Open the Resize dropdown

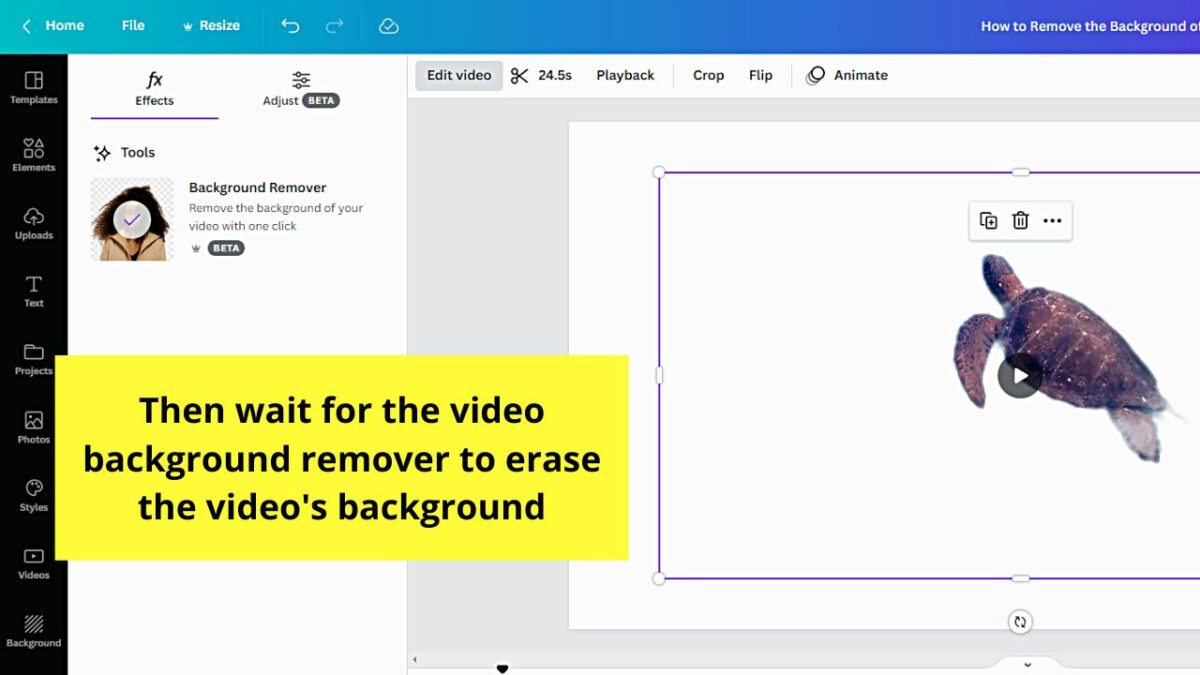click(x=211, y=26)
